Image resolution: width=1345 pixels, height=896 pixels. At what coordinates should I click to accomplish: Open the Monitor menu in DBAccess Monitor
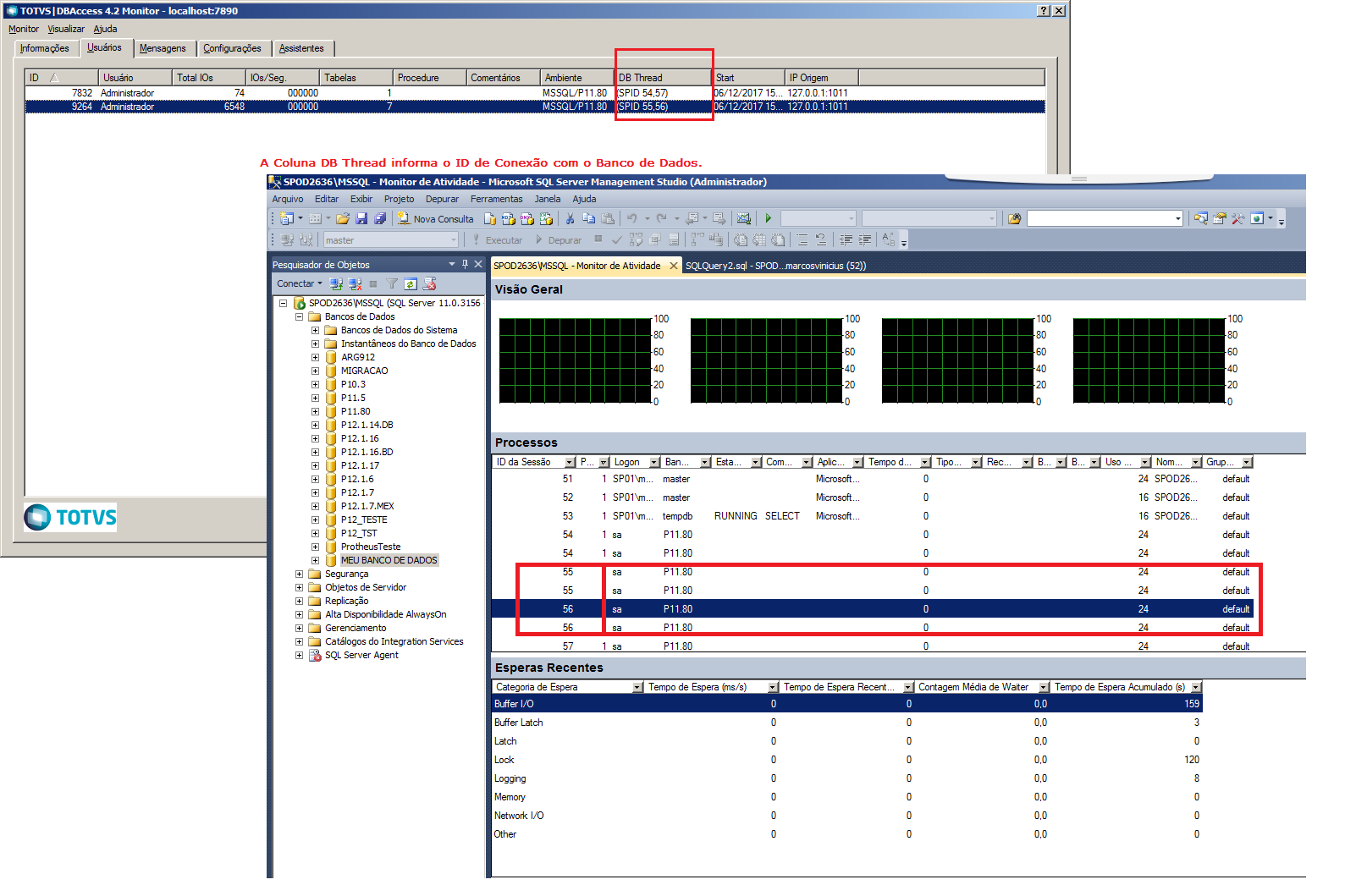(x=24, y=29)
